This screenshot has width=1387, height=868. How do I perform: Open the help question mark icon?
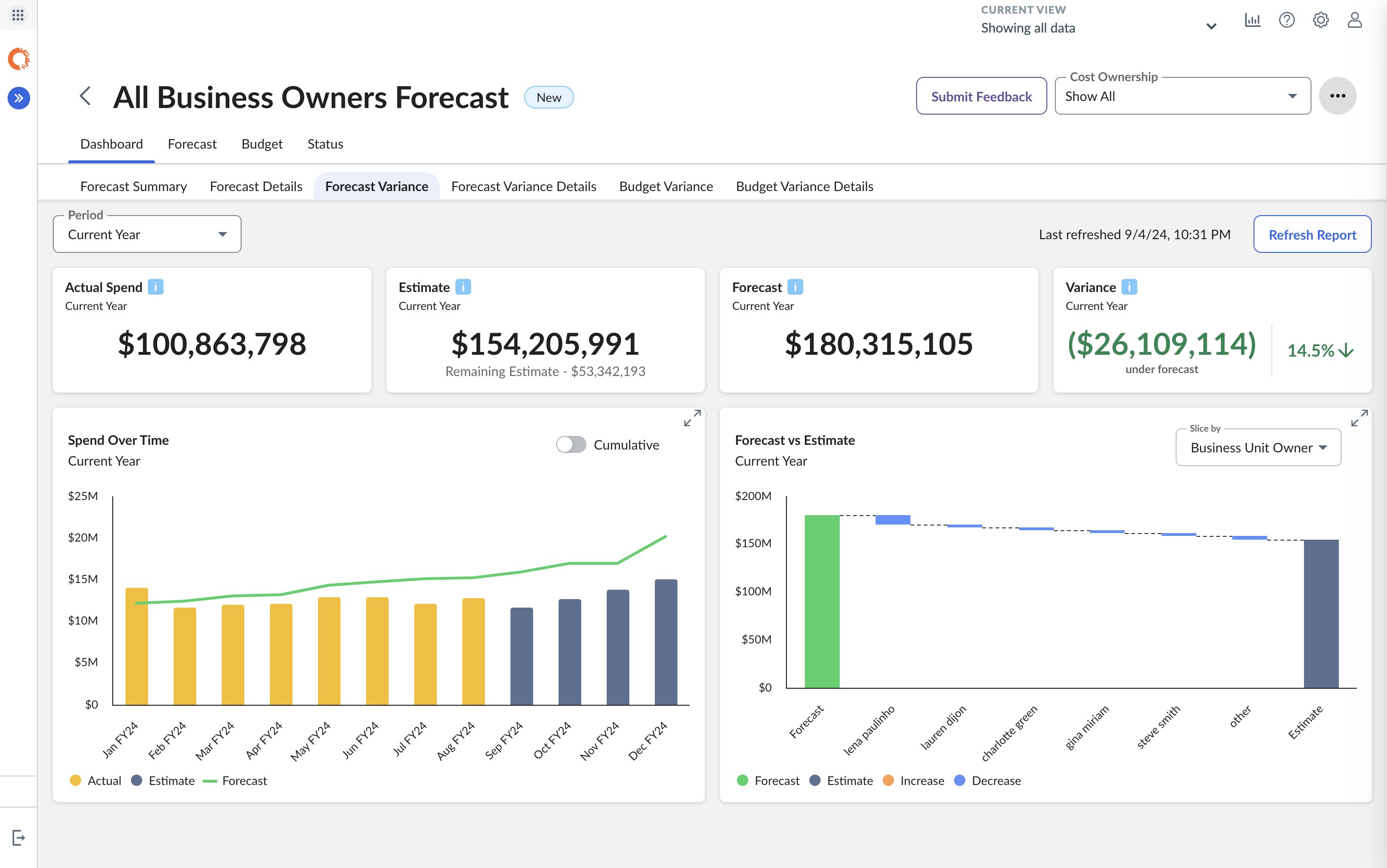point(1287,21)
